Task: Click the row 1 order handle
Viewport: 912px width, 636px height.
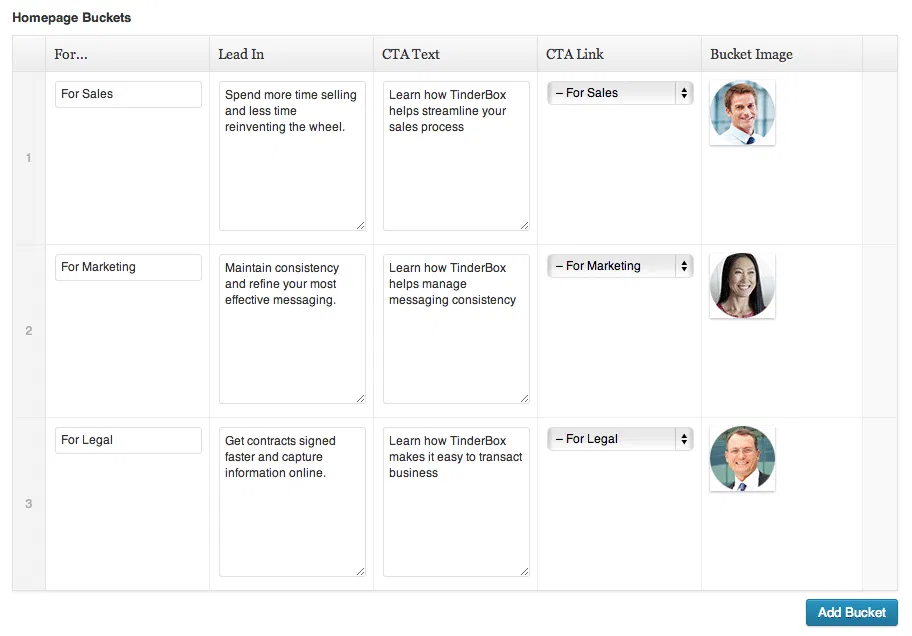Action: 29,158
